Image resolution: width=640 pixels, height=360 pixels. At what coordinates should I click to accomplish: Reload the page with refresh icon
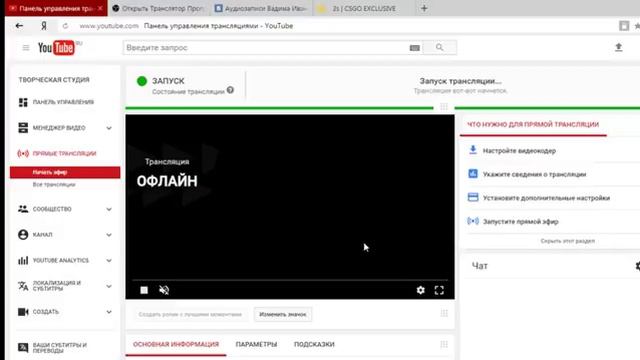[x=65, y=26]
